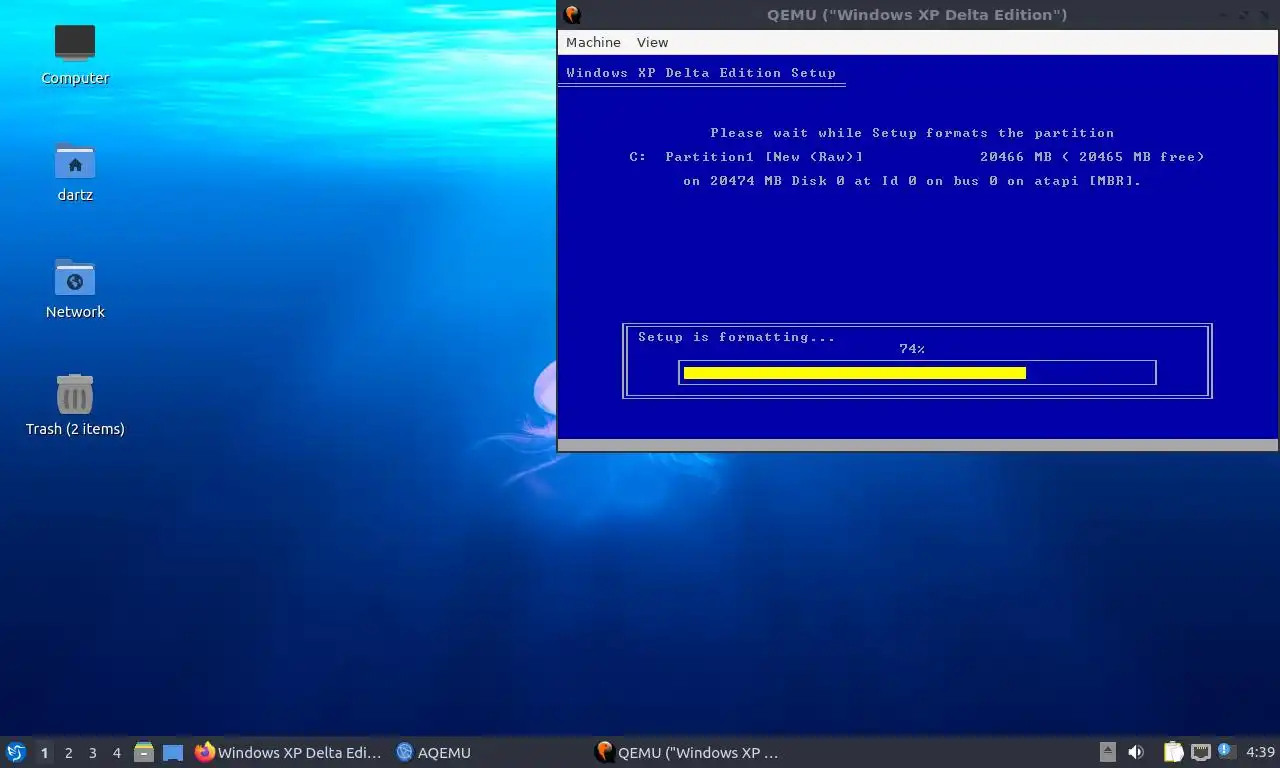This screenshot has width=1280, height=768.
Task: Open the volume control in the tray
Action: (1136, 752)
